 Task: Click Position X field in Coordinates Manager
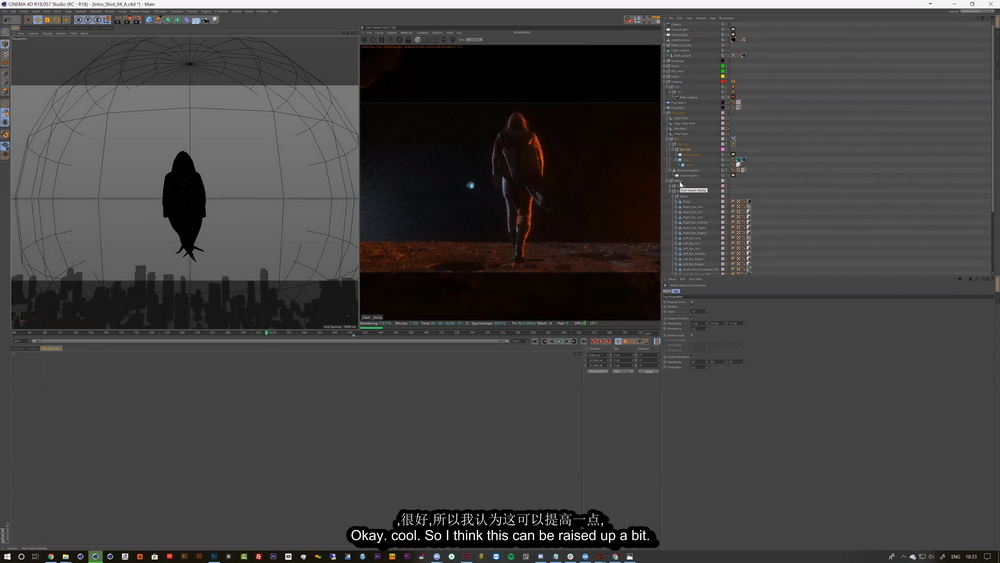tap(598, 355)
